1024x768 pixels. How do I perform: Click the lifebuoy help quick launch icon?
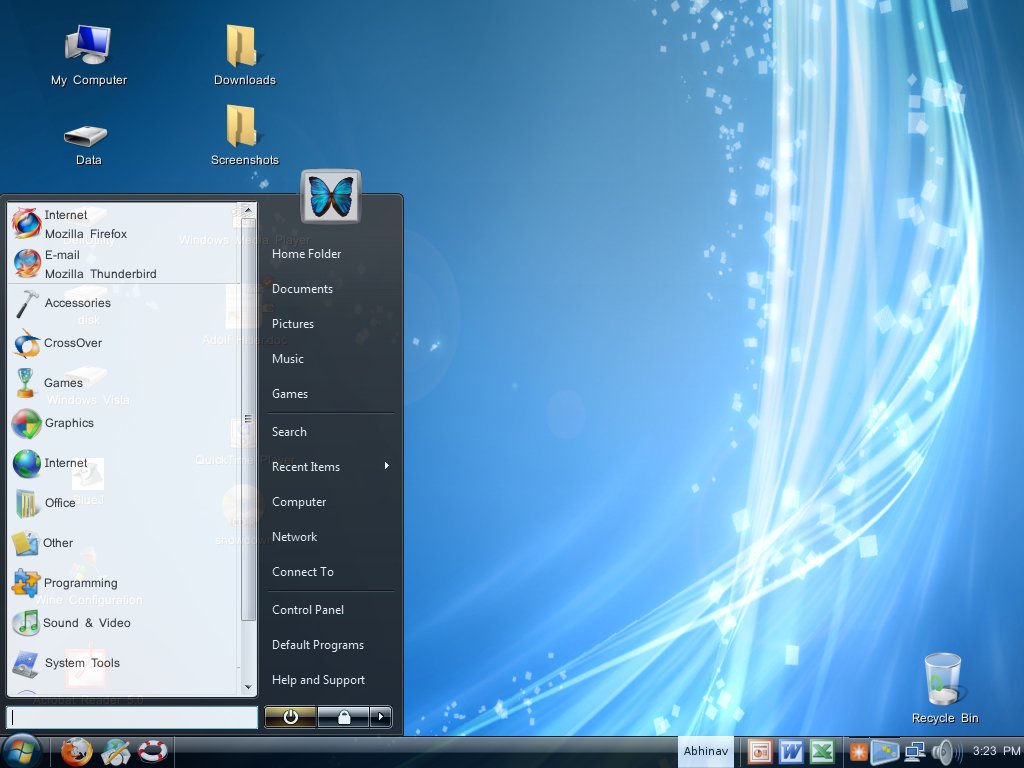(x=153, y=752)
